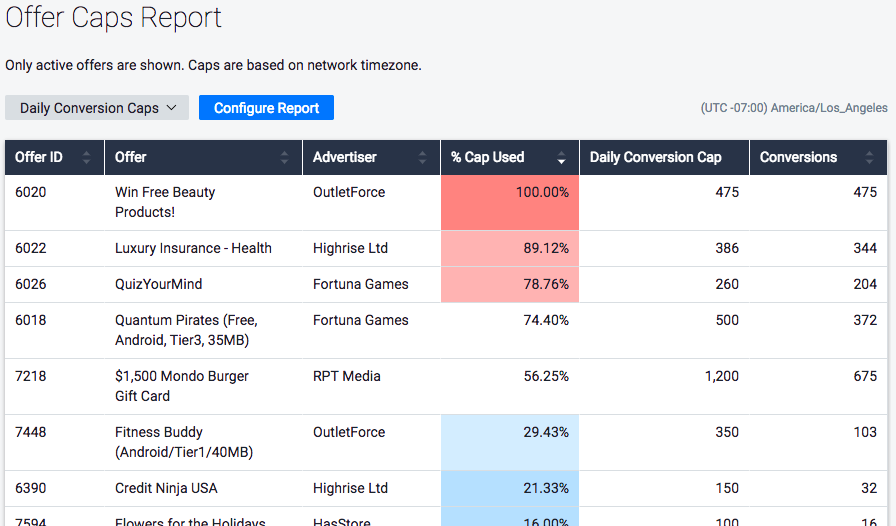Click the Offer column sort arrows
Image resolution: width=896 pixels, height=526 pixels.
pyautogui.click(x=284, y=158)
